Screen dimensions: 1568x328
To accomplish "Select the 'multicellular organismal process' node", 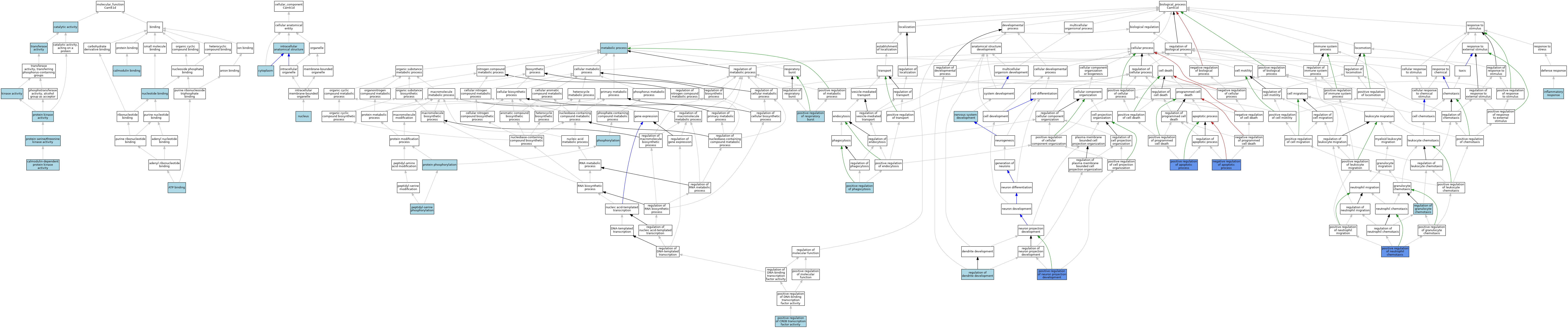I will pyautogui.click(x=1079, y=27).
